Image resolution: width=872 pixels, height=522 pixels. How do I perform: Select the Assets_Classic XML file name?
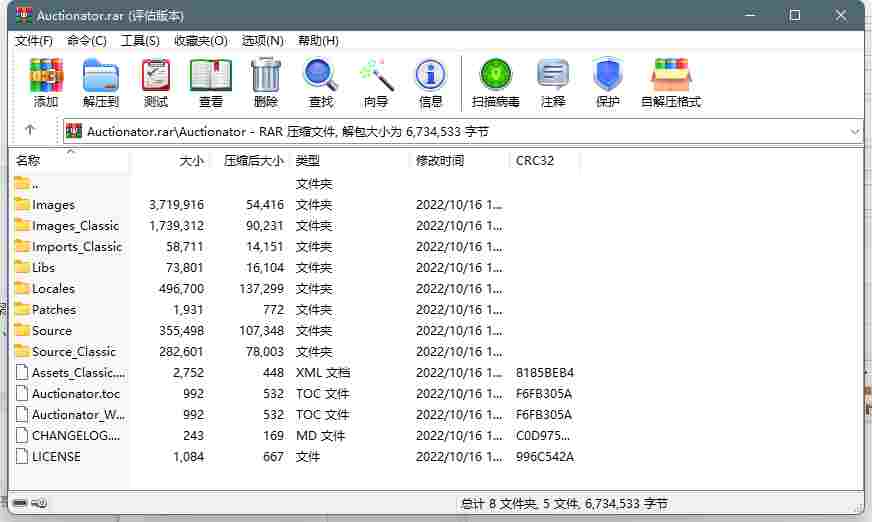[78, 372]
